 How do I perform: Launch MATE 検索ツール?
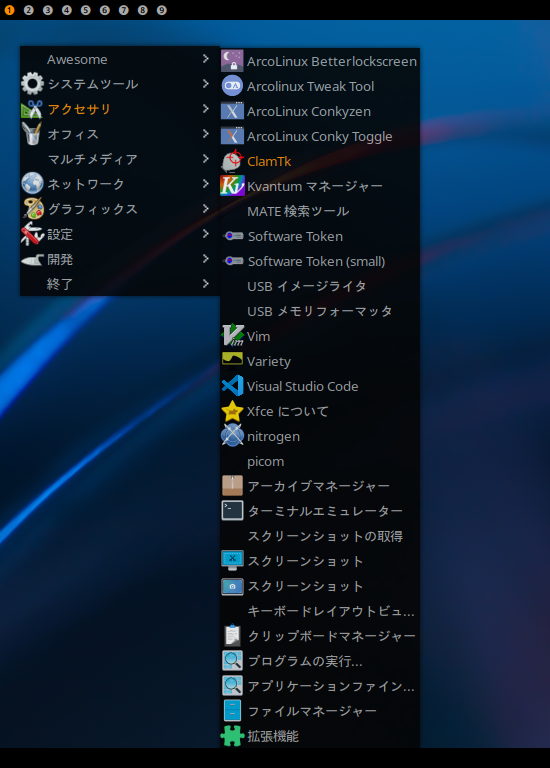320,211
